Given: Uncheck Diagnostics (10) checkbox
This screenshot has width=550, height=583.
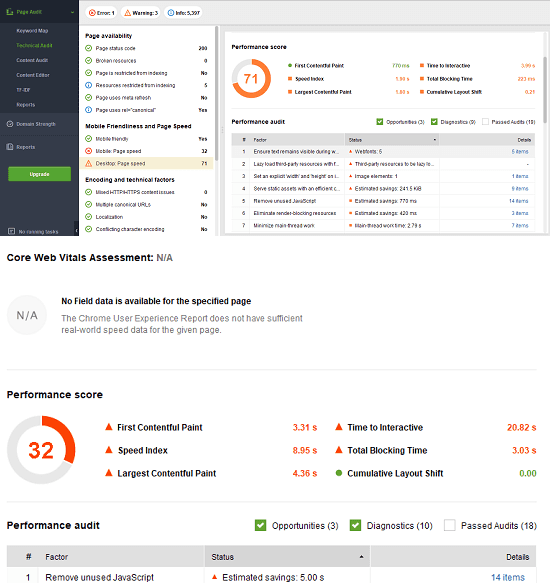Looking at the screenshot, I should pos(356,525).
